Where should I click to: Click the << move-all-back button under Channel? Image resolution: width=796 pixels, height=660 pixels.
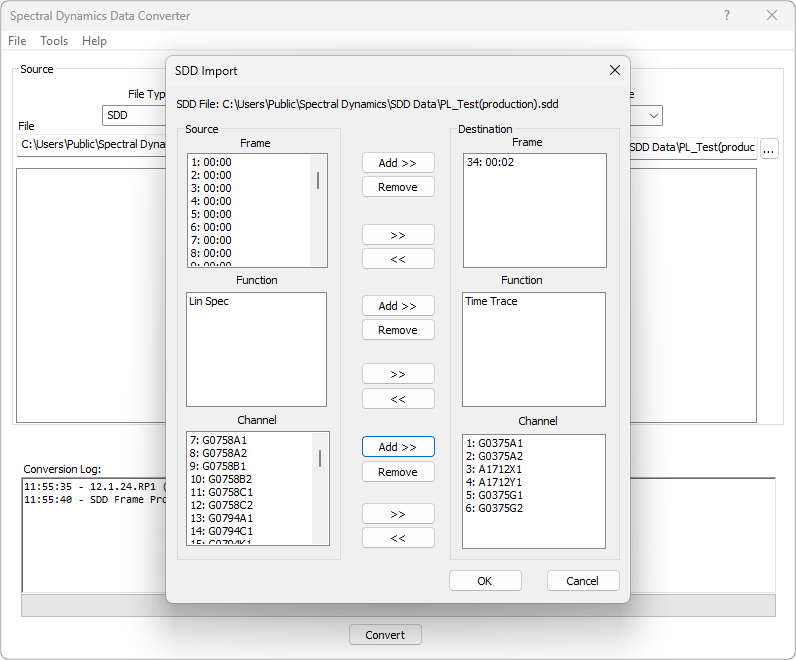coord(398,538)
